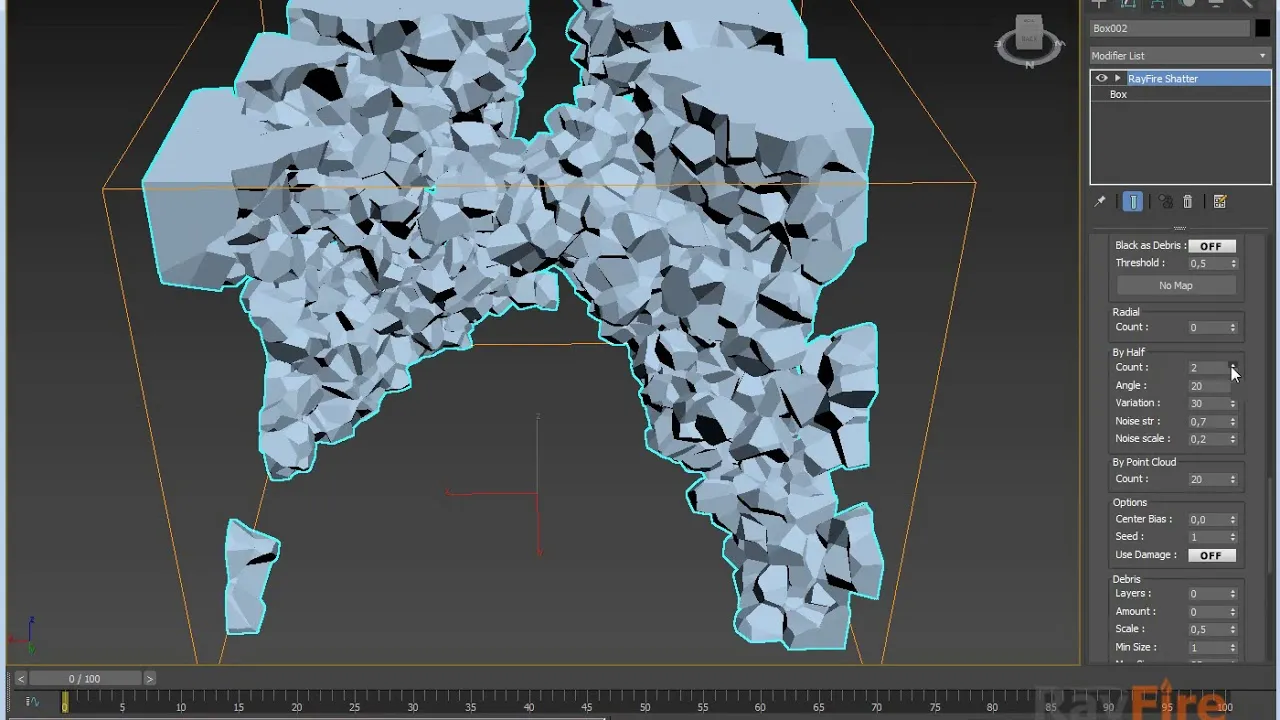1280x720 pixels.
Task: Toggle Show End Result icon
Action: click(x=1133, y=202)
